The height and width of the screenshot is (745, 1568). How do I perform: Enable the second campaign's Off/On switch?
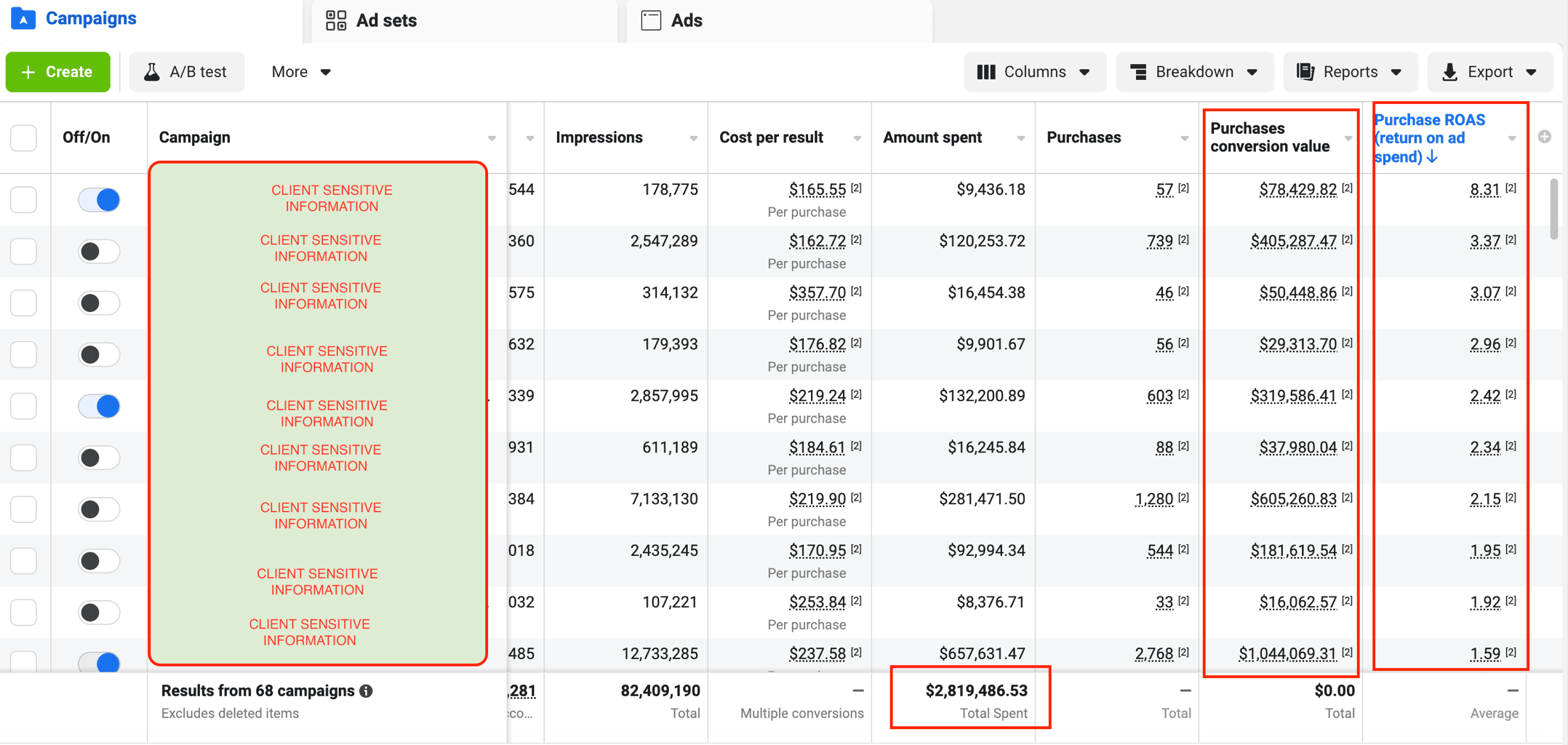(99, 252)
